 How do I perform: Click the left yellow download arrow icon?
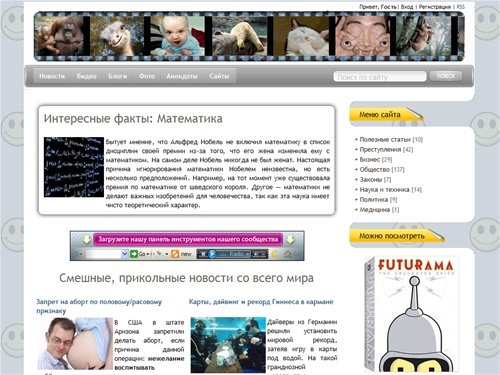click(x=87, y=239)
